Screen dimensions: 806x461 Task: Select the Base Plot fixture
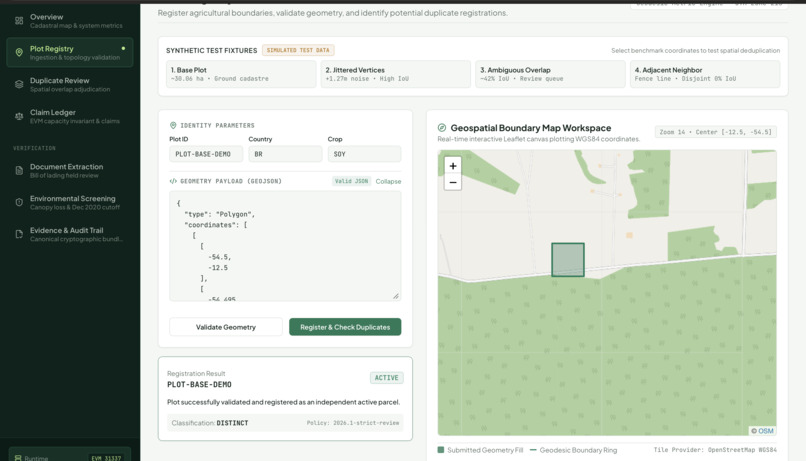(241, 74)
